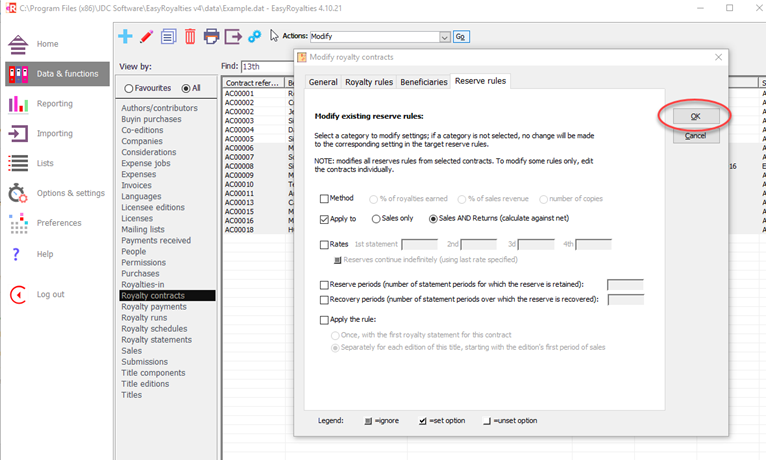Click the red trash Delete icon
The height and width of the screenshot is (460, 766).
tap(190, 36)
